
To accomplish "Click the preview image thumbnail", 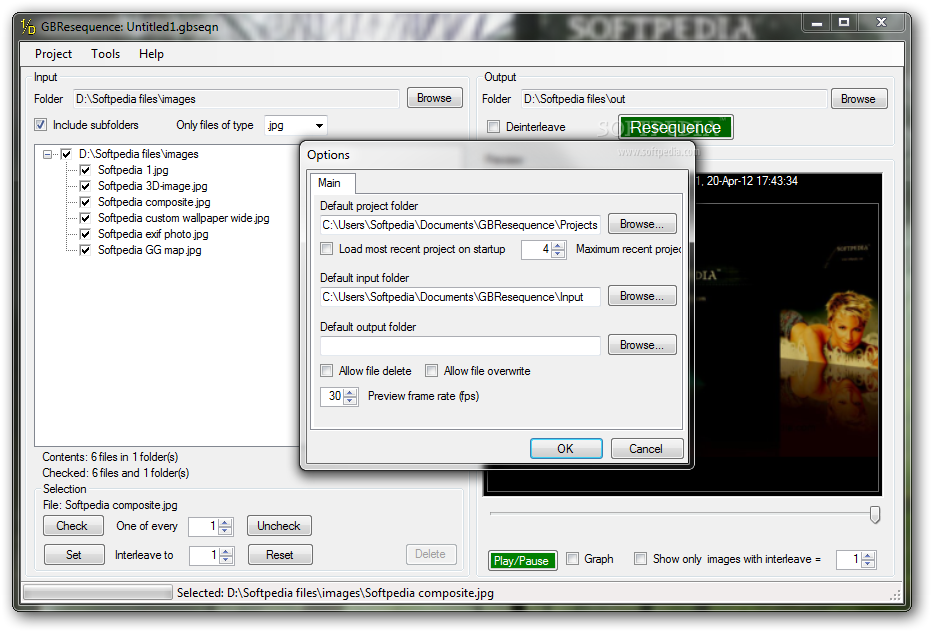I will click(787, 334).
